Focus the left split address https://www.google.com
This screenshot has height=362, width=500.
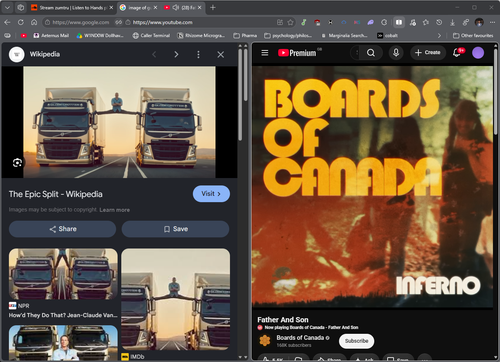pyautogui.click(x=81, y=22)
